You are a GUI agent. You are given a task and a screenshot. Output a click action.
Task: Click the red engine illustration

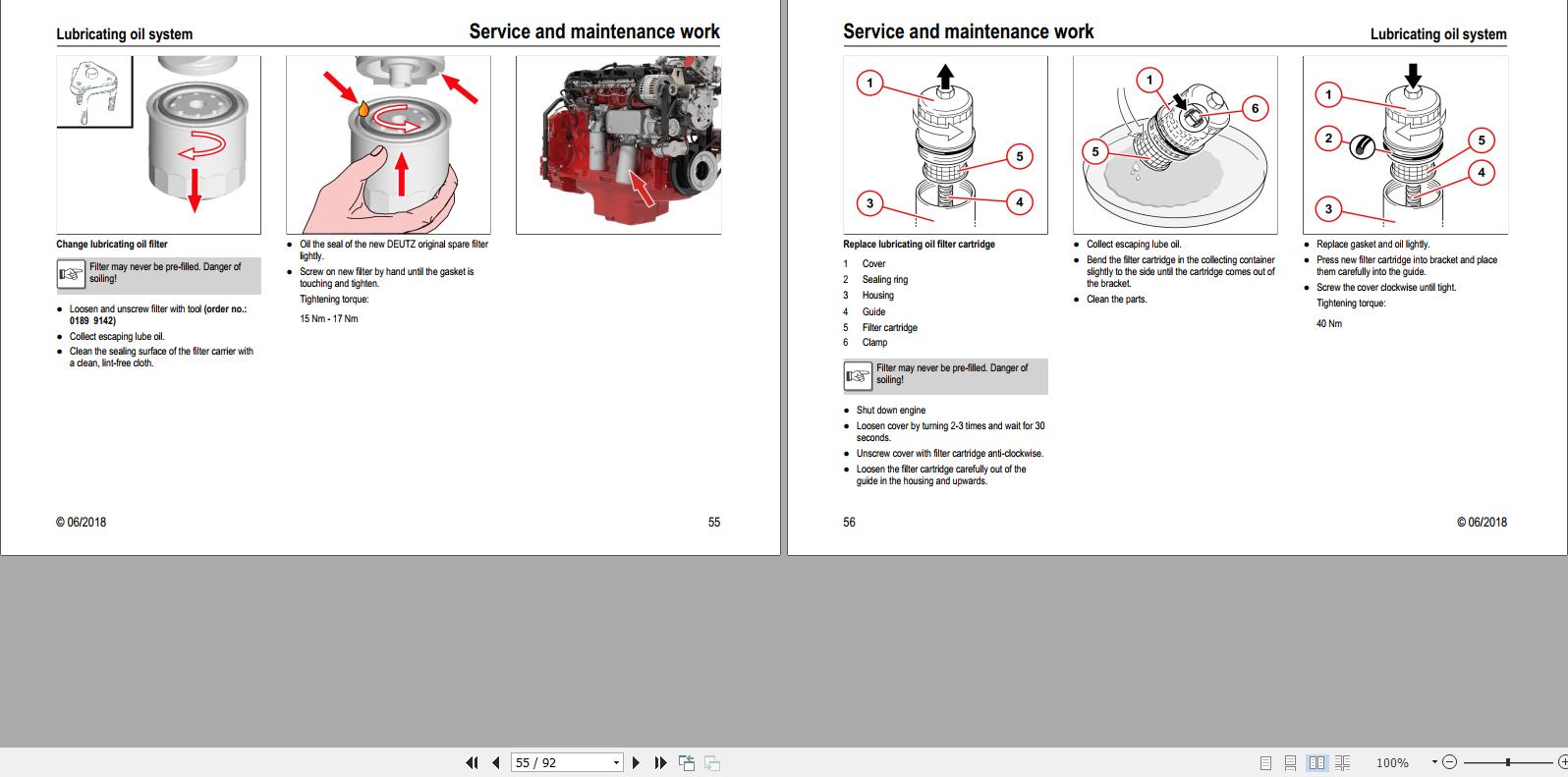pyautogui.click(x=619, y=144)
